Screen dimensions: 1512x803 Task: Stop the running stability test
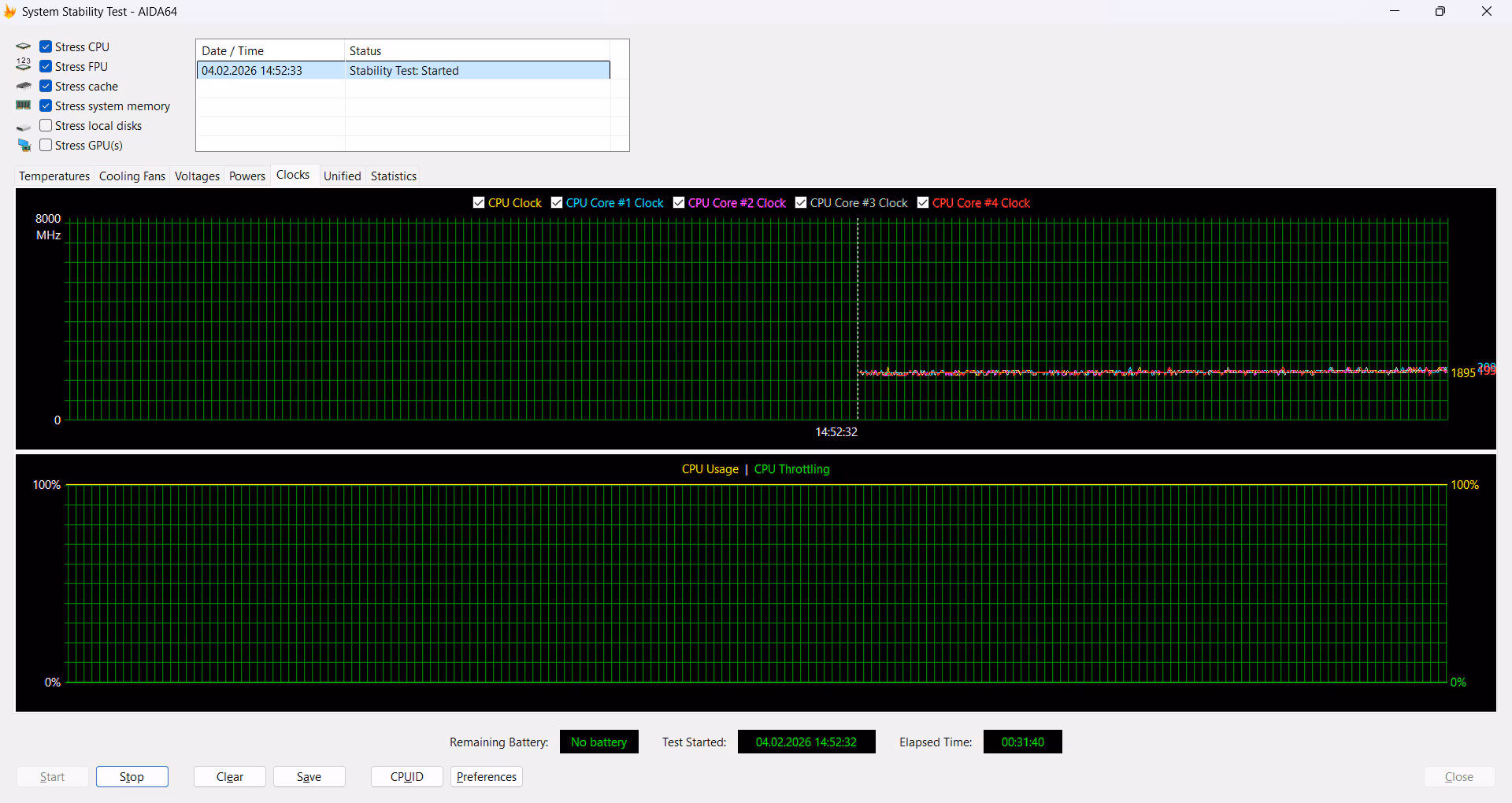(132, 777)
